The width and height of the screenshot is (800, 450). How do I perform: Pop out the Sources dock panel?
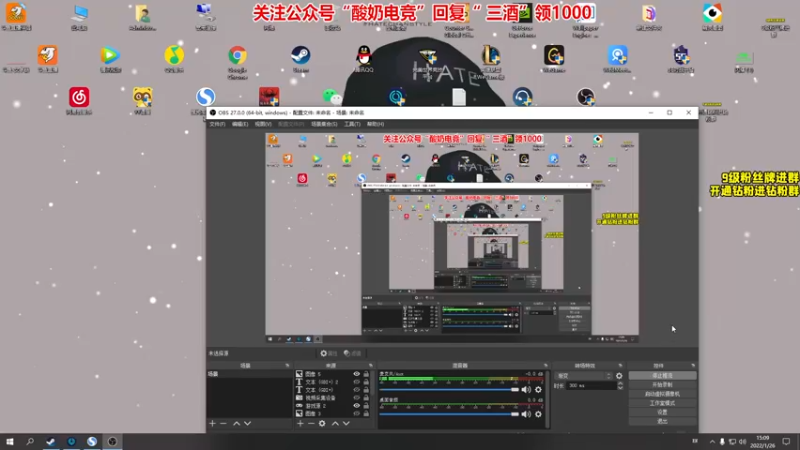371,366
